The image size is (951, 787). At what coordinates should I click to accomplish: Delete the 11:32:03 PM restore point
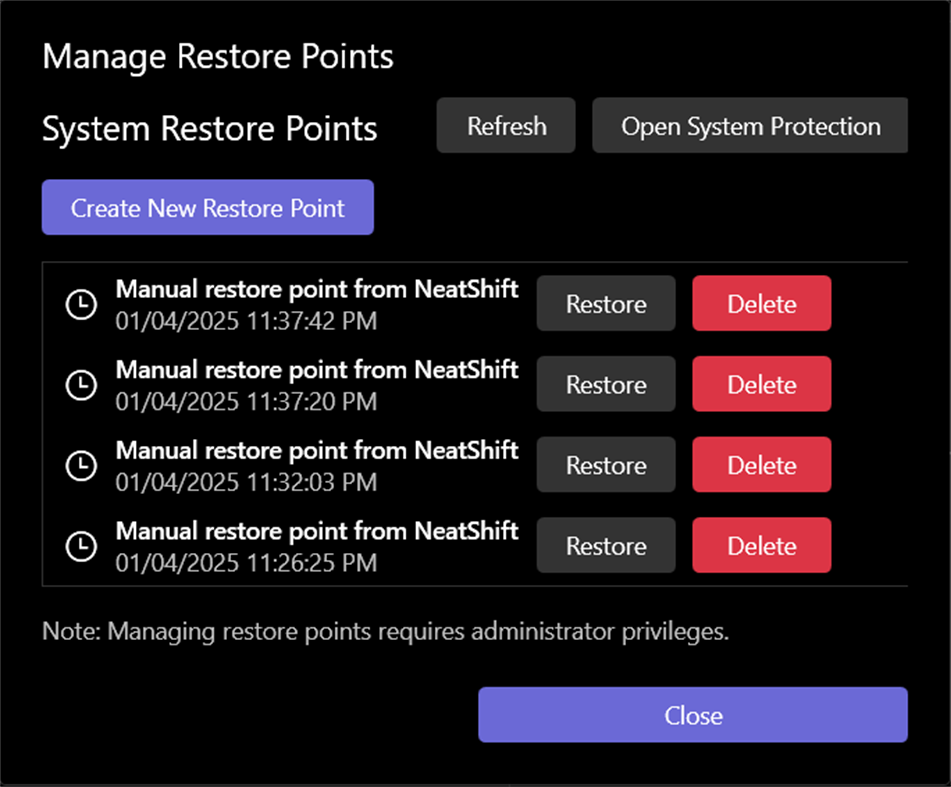[x=761, y=465]
